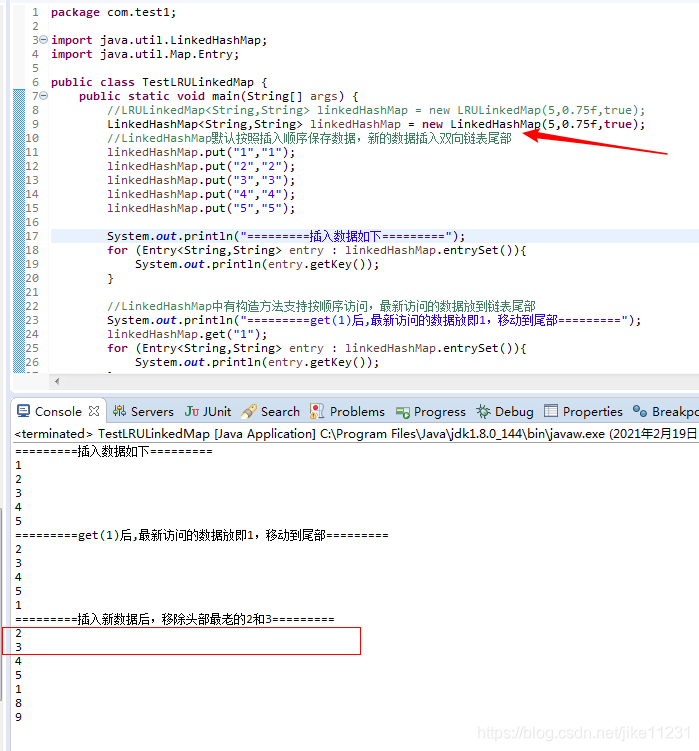The image size is (699, 751).
Task: Collapse the imports fold at line 3
Action: pos(44,40)
